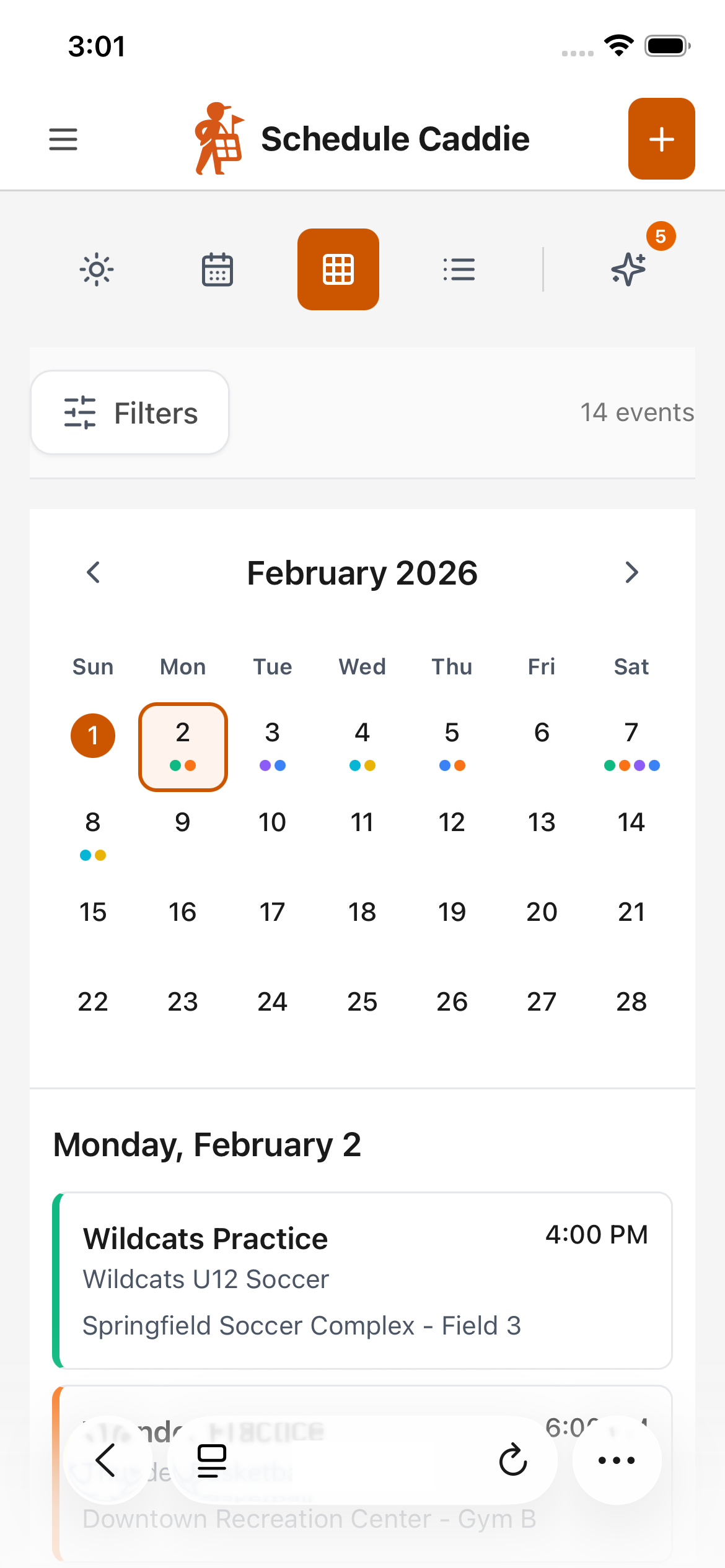Tap the orange plus button to add event
Image resolution: width=725 pixels, height=1568 pixels.
point(661,139)
